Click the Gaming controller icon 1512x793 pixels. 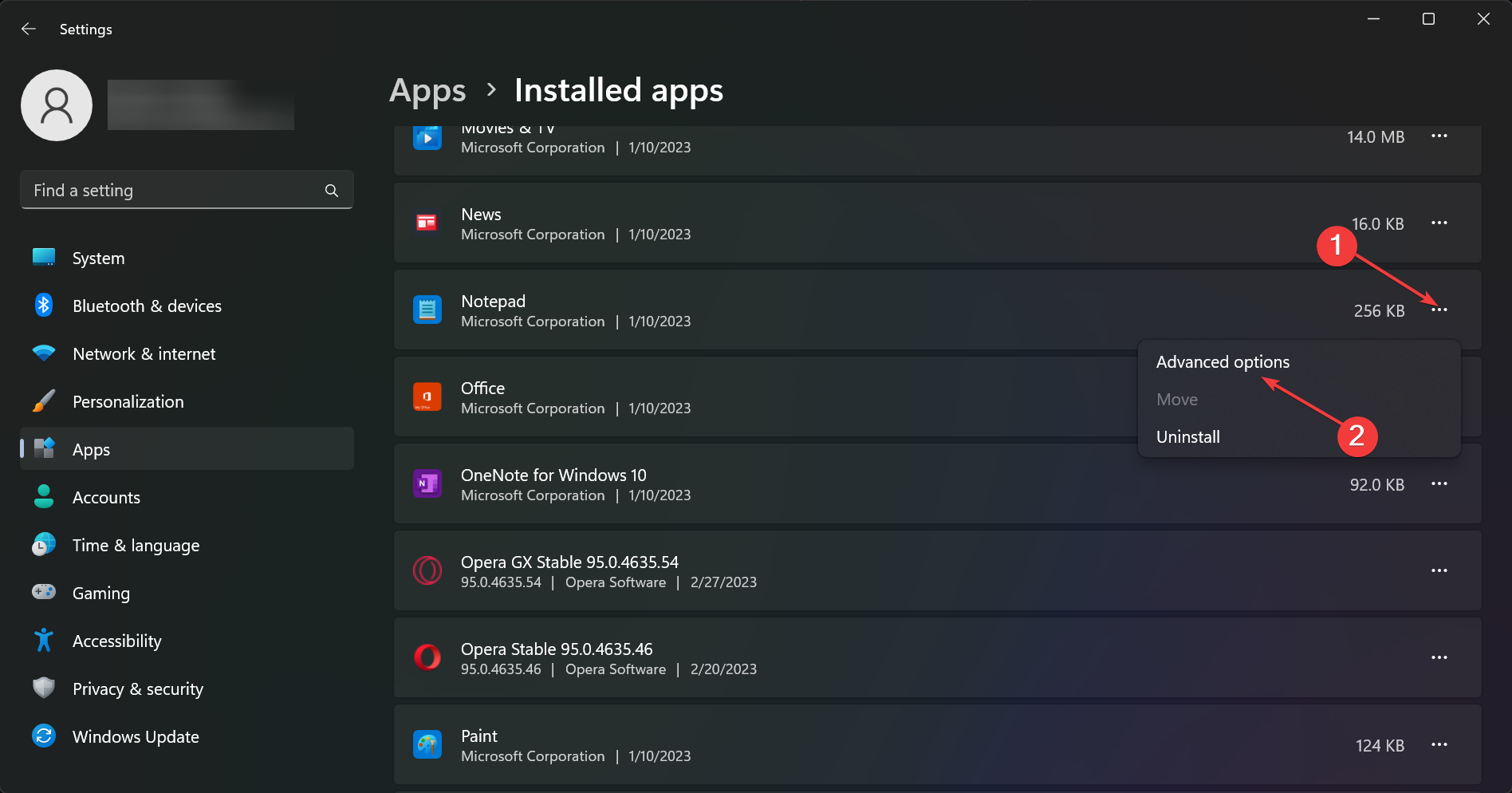pyautogui.click(x=44, y=592)
